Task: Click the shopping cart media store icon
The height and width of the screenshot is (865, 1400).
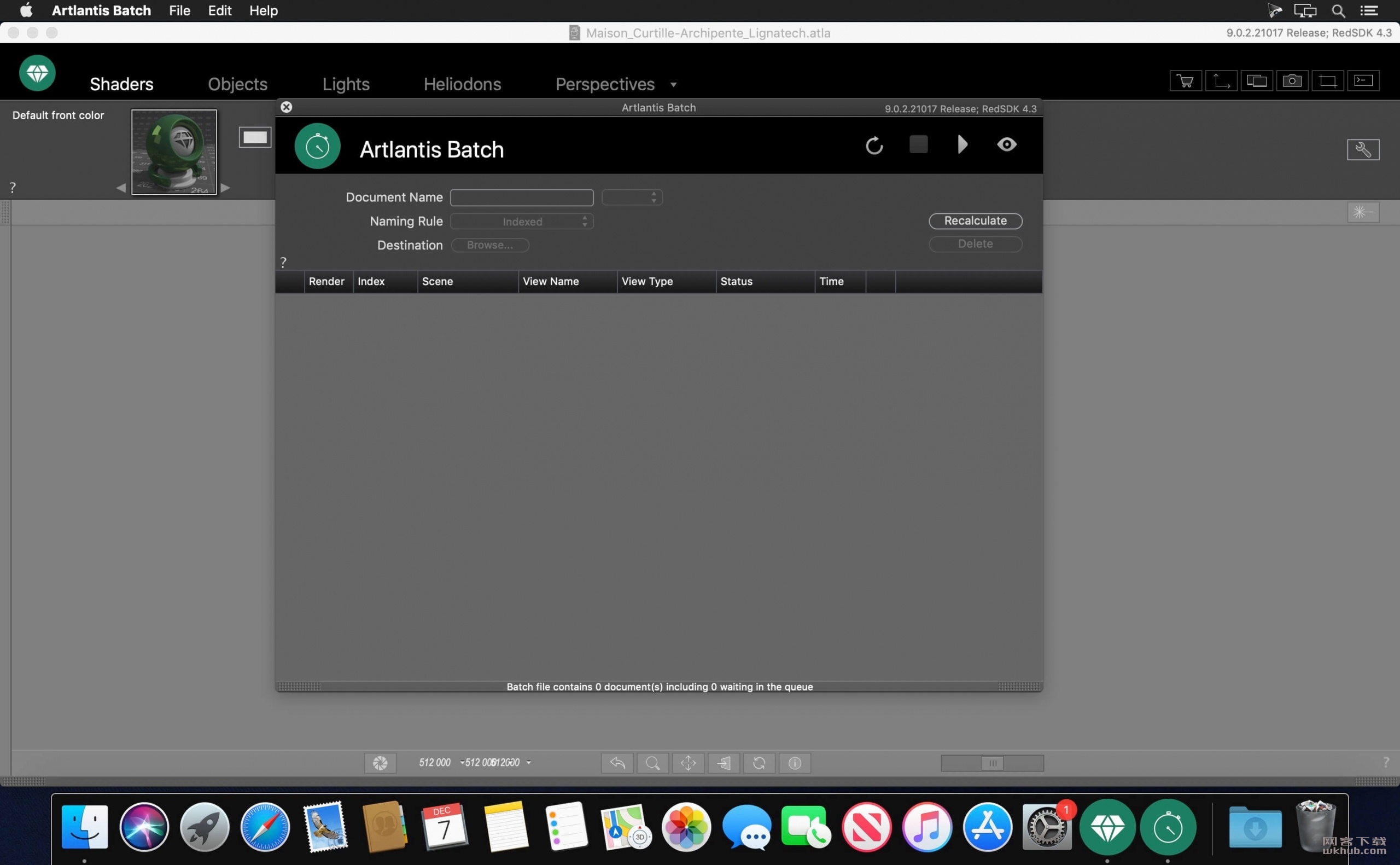Action: 1186,80
